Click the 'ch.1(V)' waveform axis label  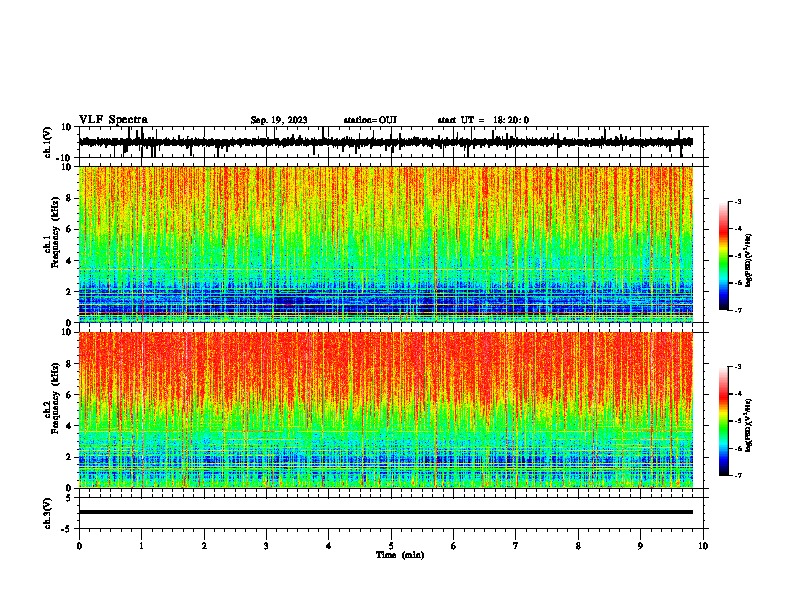[48, 142]
